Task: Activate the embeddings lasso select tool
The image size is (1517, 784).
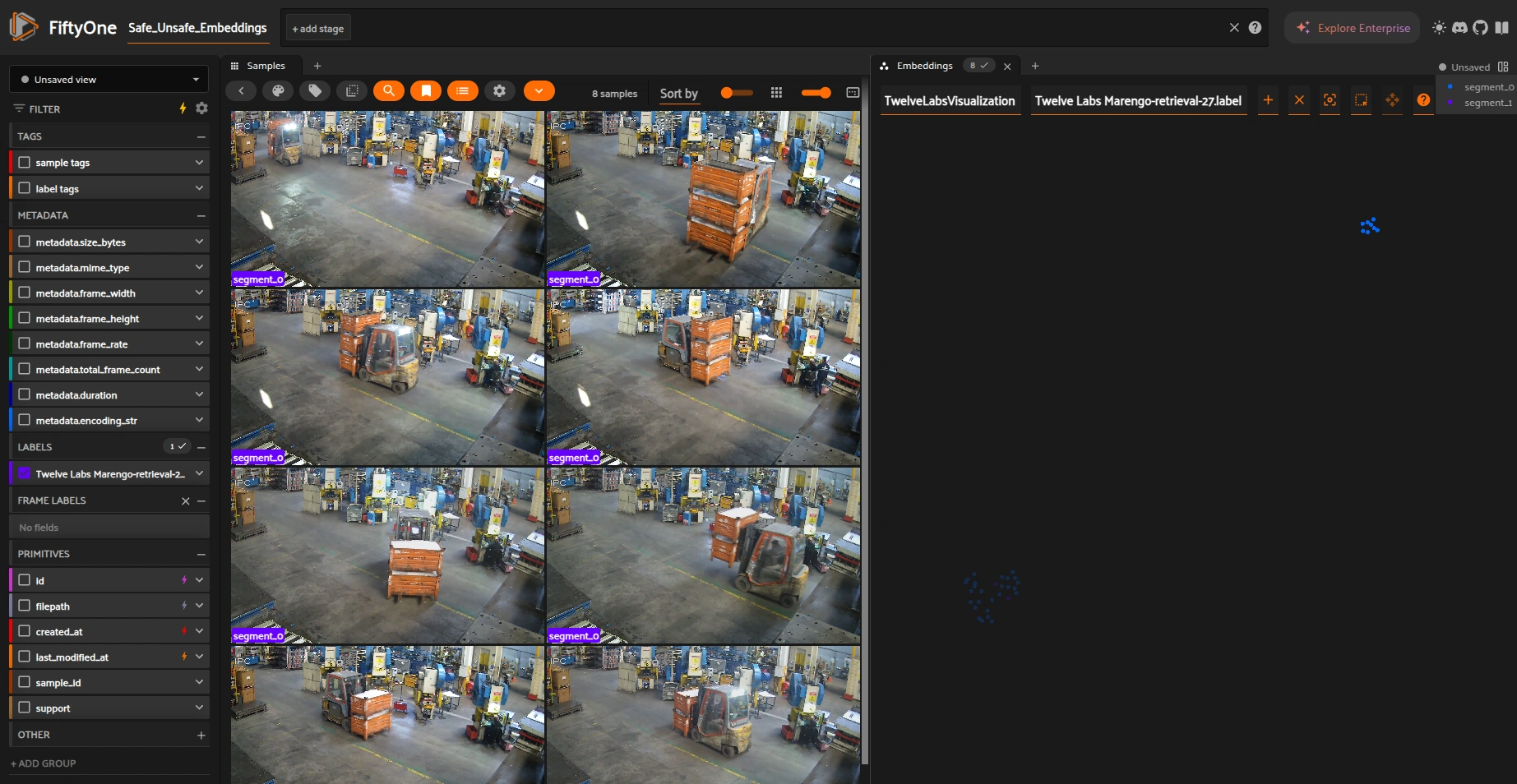Action: 1361,100
